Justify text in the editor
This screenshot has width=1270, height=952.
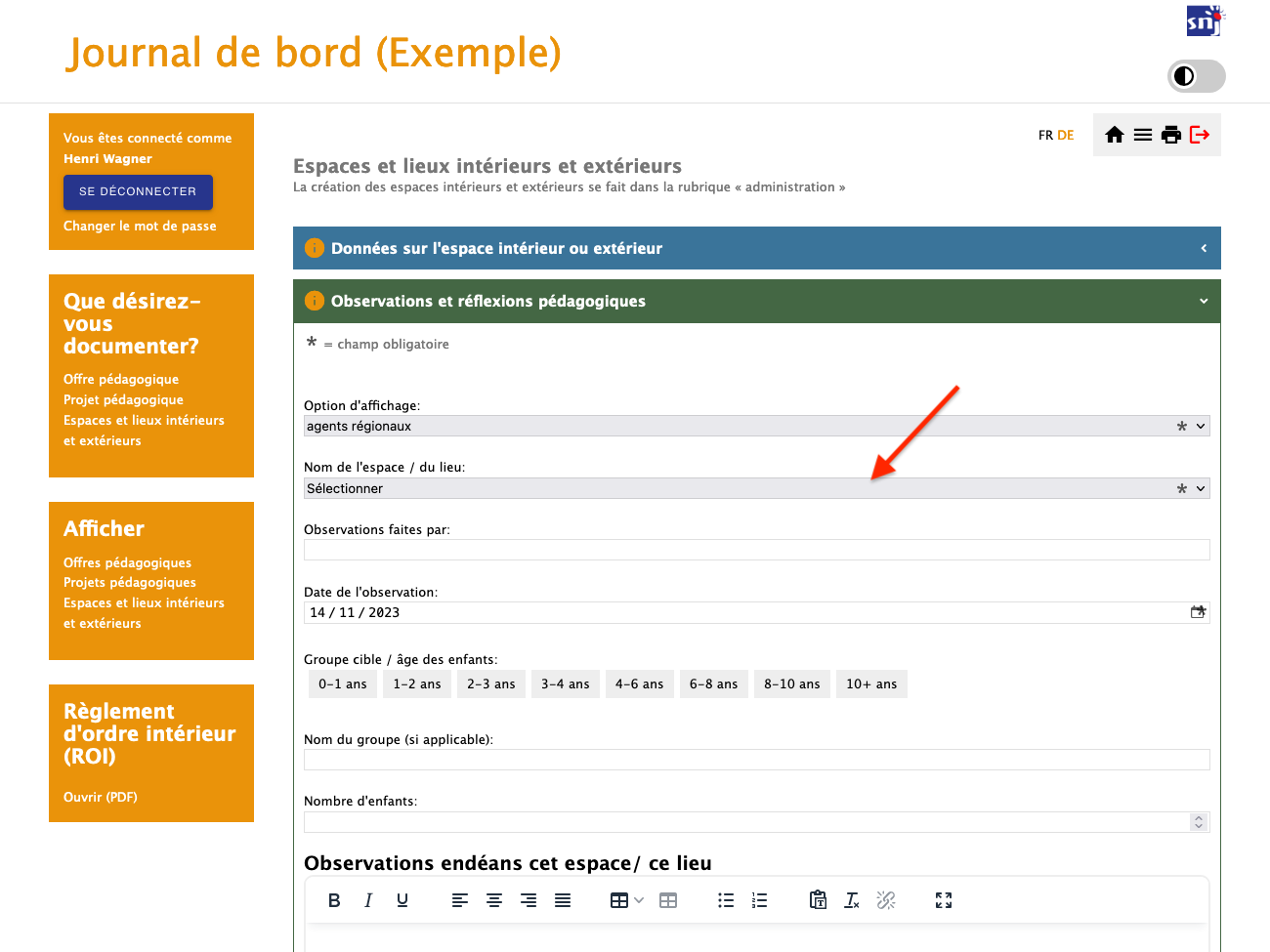pos(563,900)
